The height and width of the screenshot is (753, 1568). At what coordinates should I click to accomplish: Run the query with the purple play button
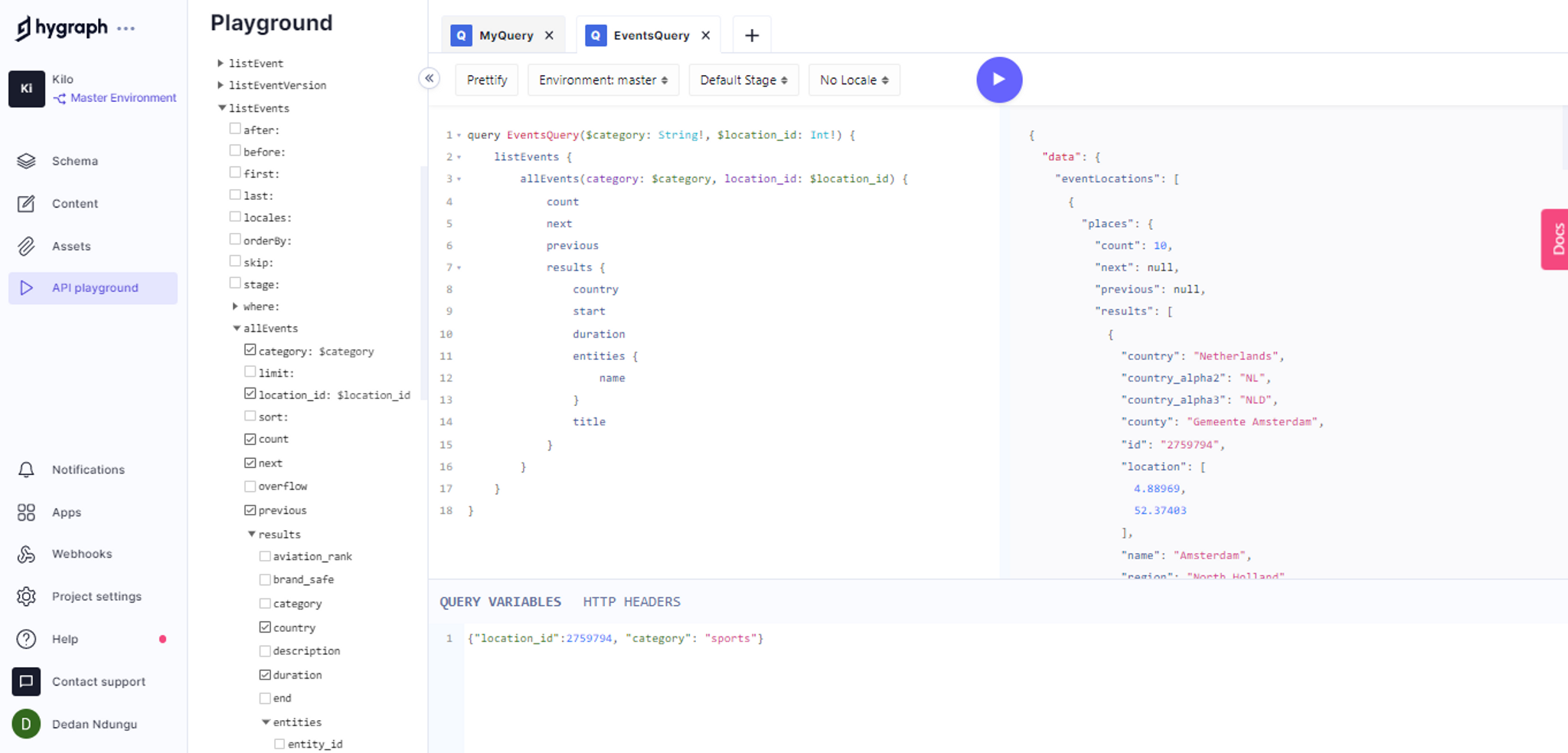point(999,80)
